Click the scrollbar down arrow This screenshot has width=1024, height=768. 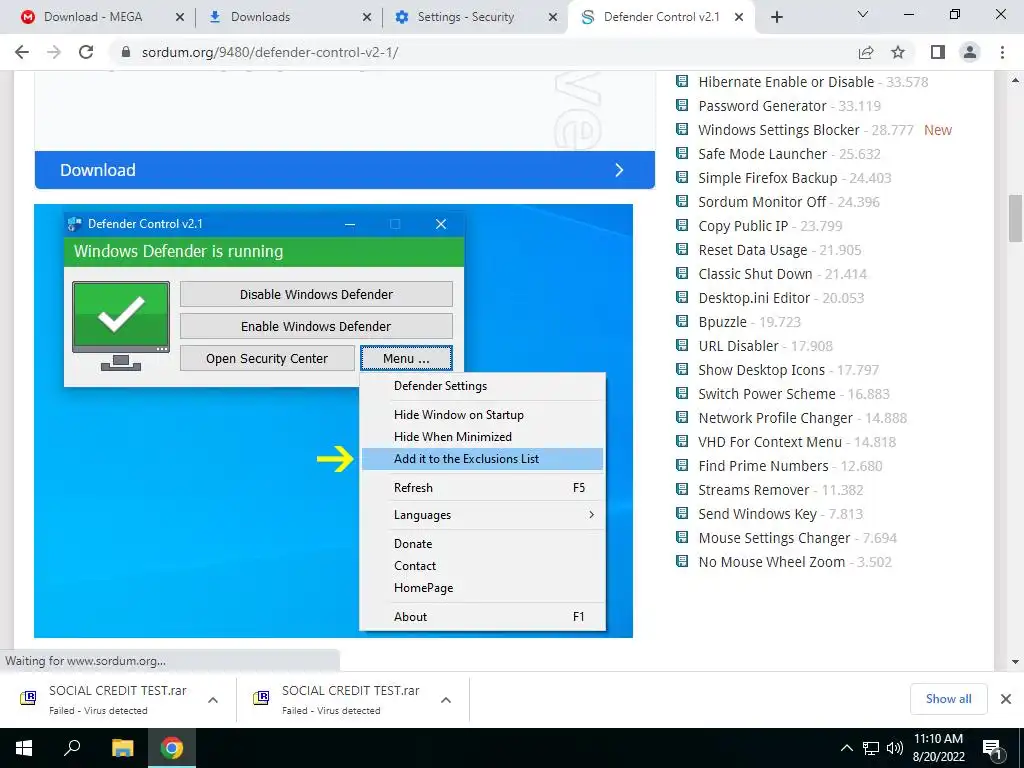(1016, 662)
